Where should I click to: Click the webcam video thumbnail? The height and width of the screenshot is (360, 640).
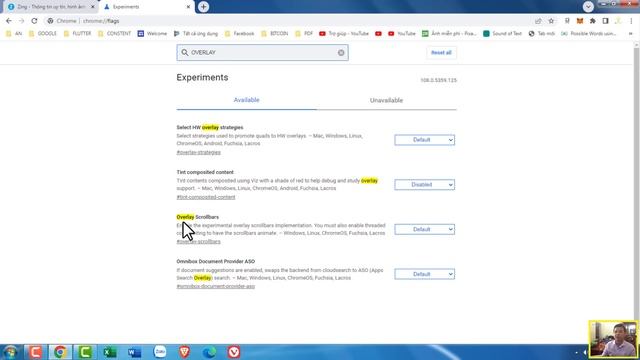[613, 339]
